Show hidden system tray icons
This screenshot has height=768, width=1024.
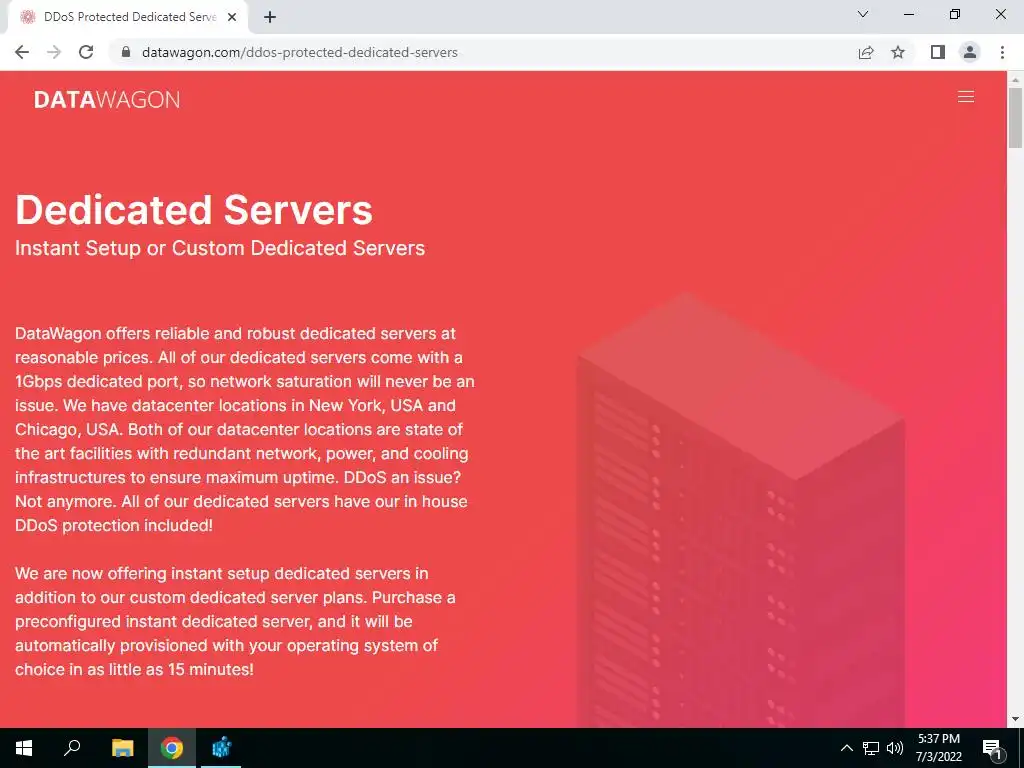(846, 748)
